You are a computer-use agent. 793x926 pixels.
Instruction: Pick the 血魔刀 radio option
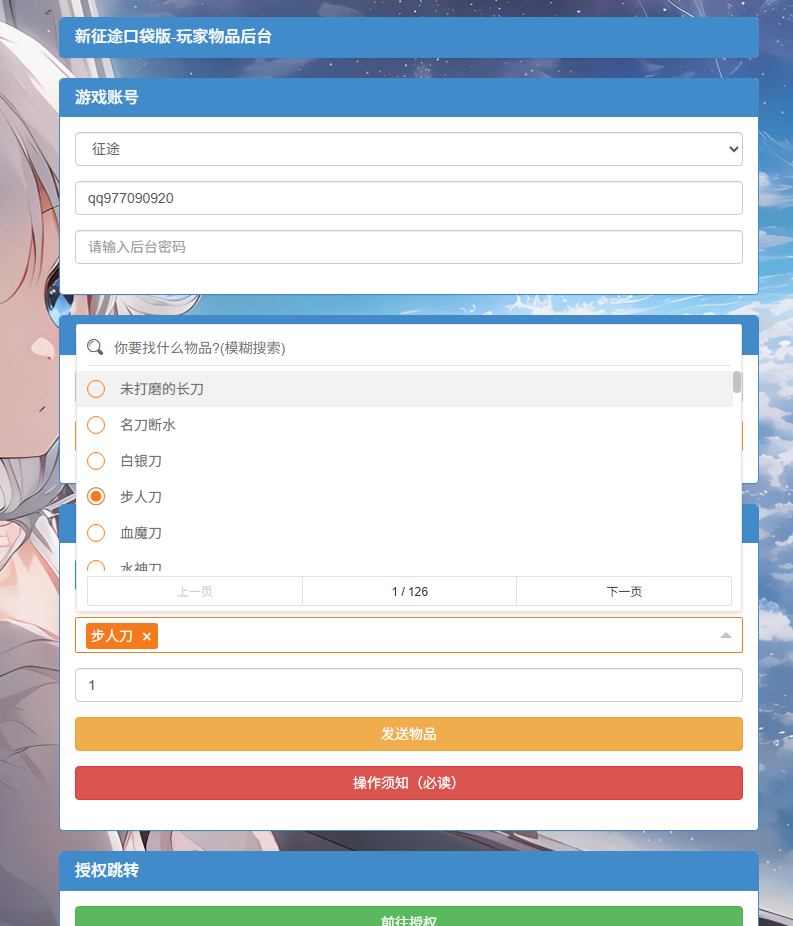tap(96, 533)
